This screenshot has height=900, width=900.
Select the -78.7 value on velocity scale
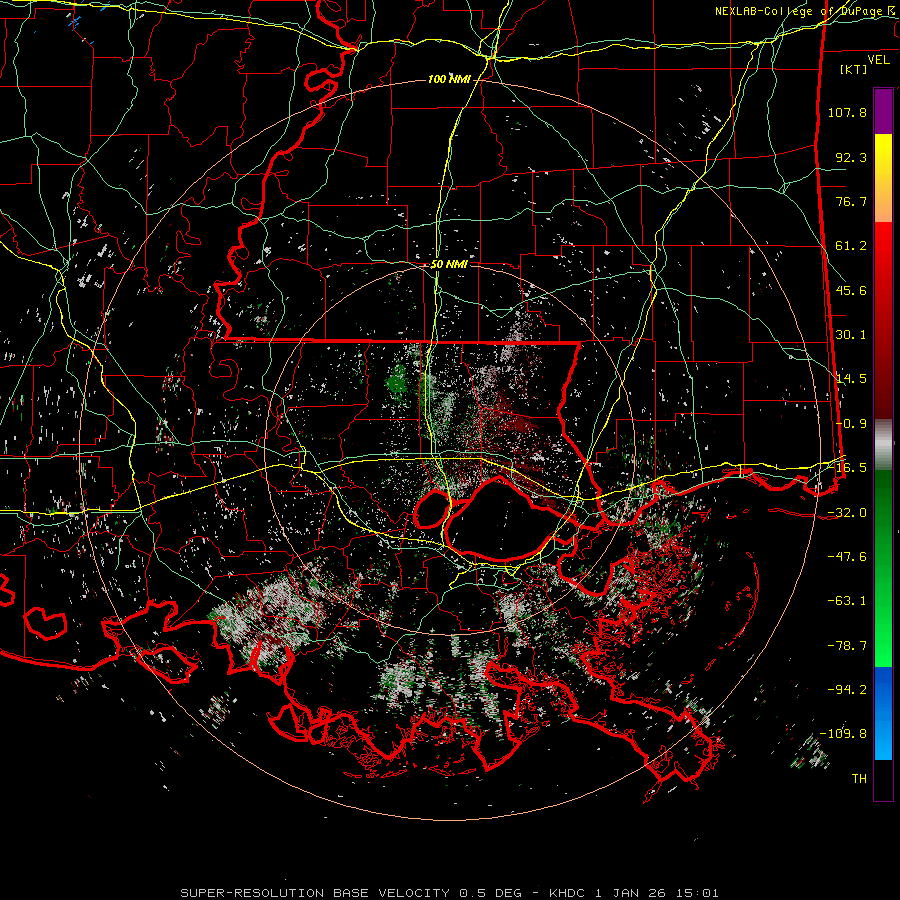click(x=847, y=646)
